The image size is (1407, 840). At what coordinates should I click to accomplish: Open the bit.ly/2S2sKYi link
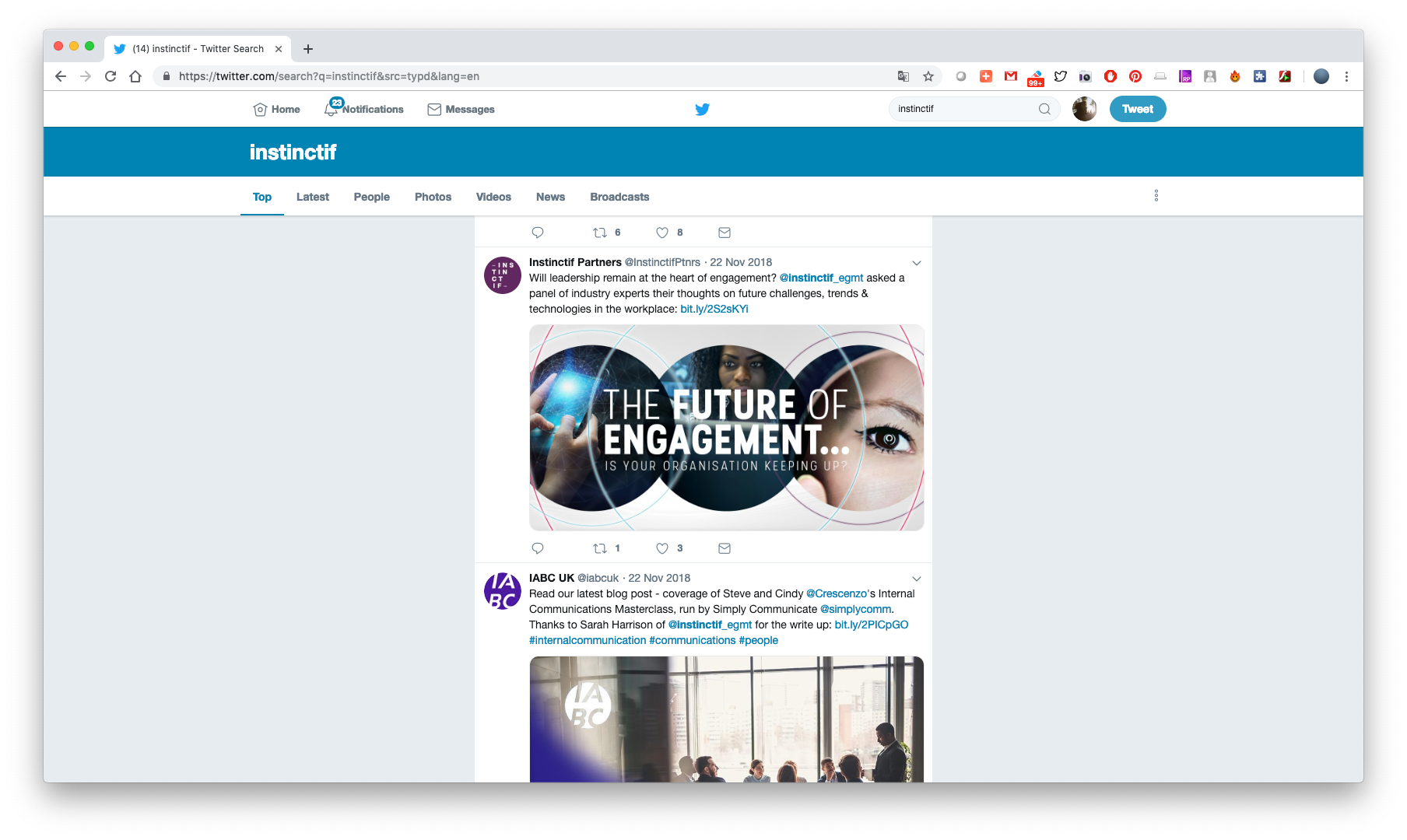click(x=714, y=309)
